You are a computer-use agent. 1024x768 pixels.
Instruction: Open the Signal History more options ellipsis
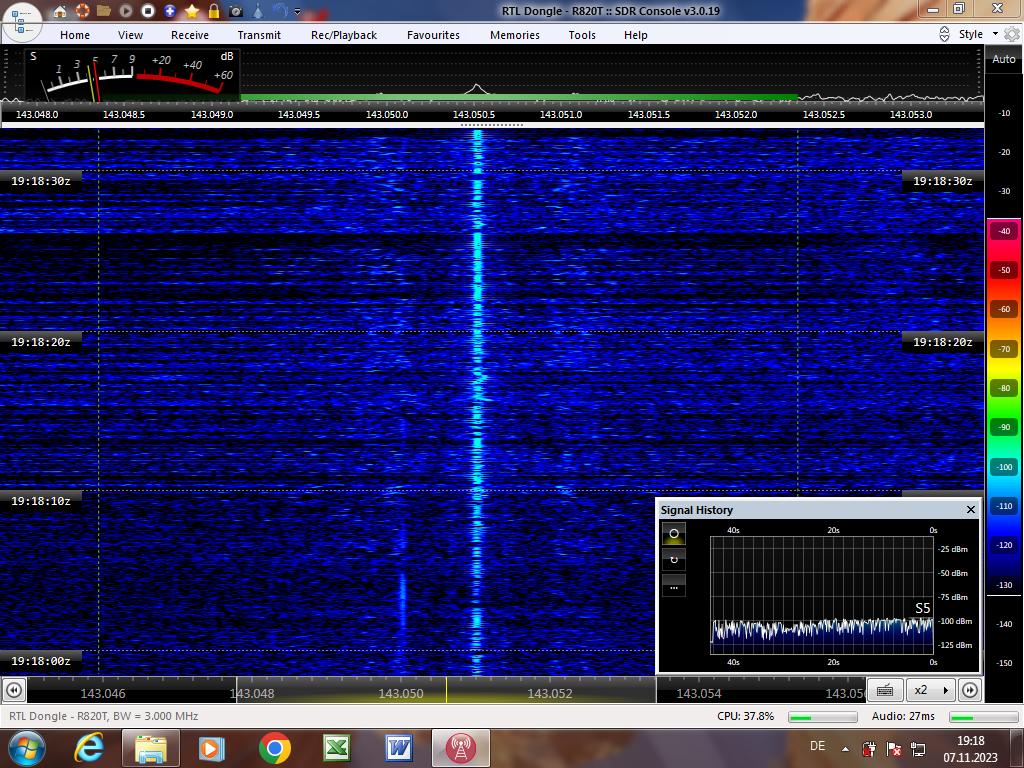click(x=674, y=586)
